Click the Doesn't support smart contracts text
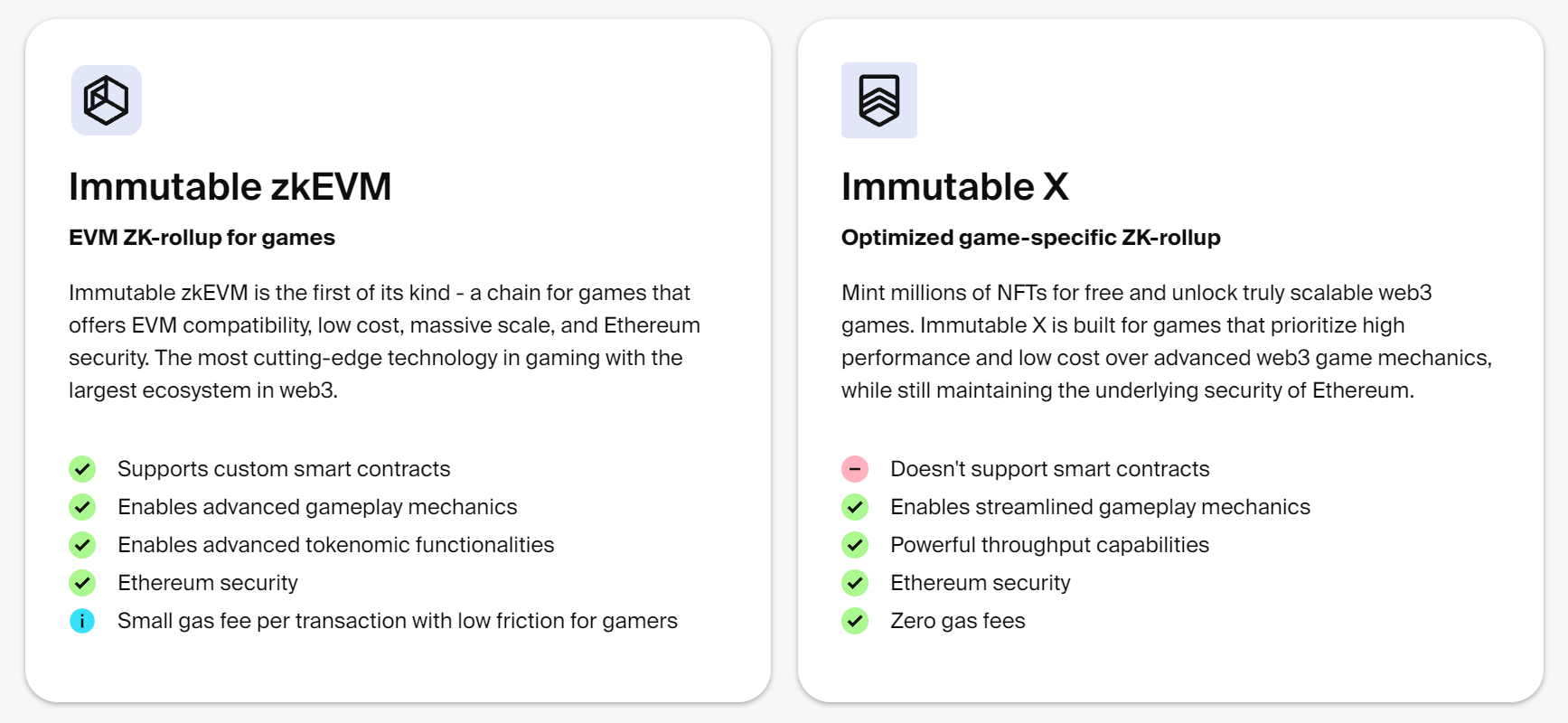The height and width of the screenshot is (723, 1568). coord(1050,469)
